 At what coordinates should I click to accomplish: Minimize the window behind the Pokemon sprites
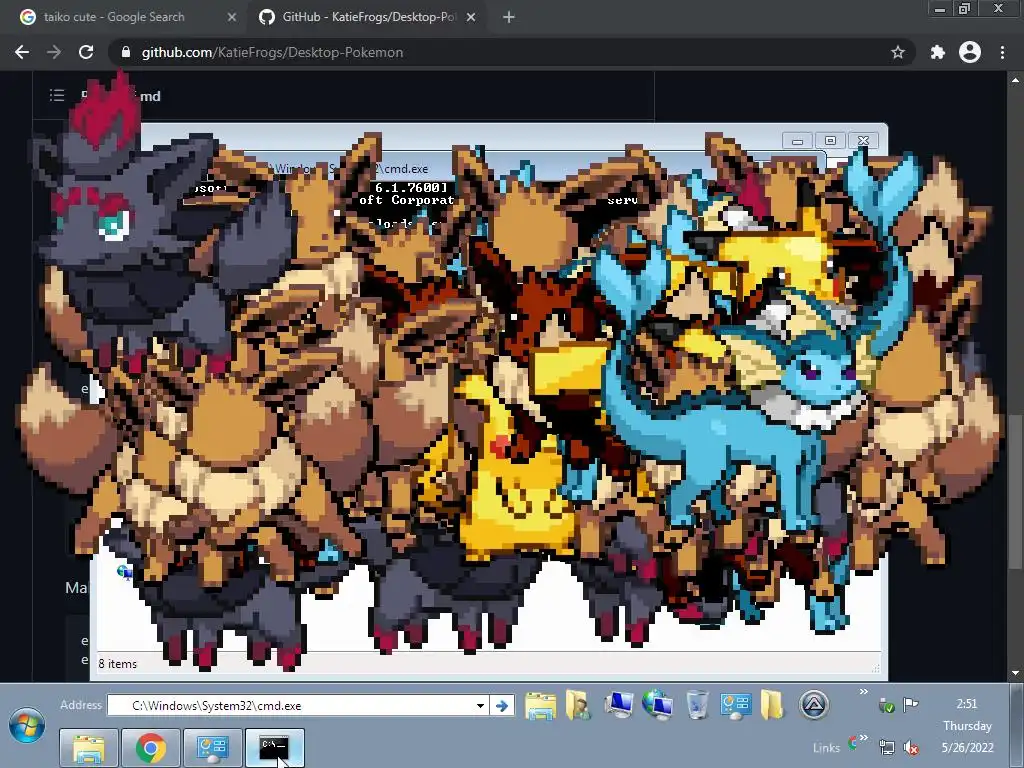tap(797, 140)
